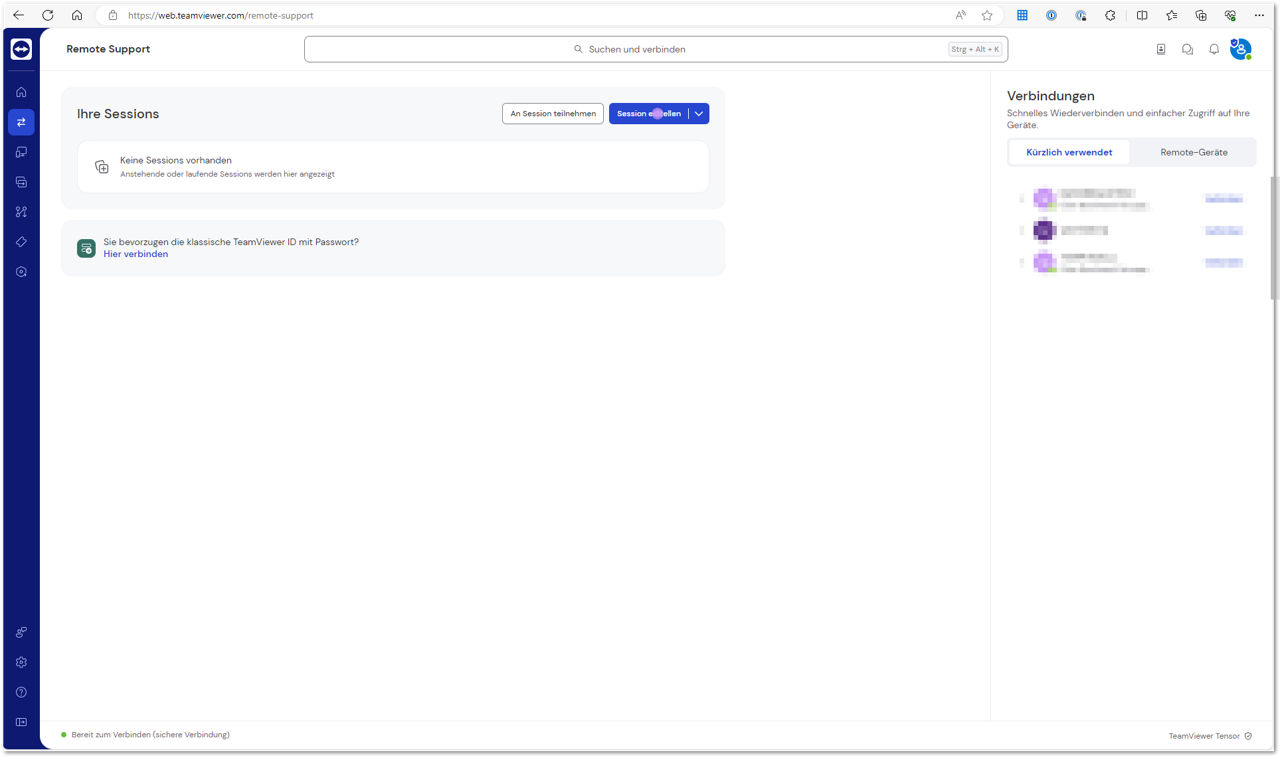Click the Suchen und verbinden search field
1280x758 pixels.
(x=656, y=49)
